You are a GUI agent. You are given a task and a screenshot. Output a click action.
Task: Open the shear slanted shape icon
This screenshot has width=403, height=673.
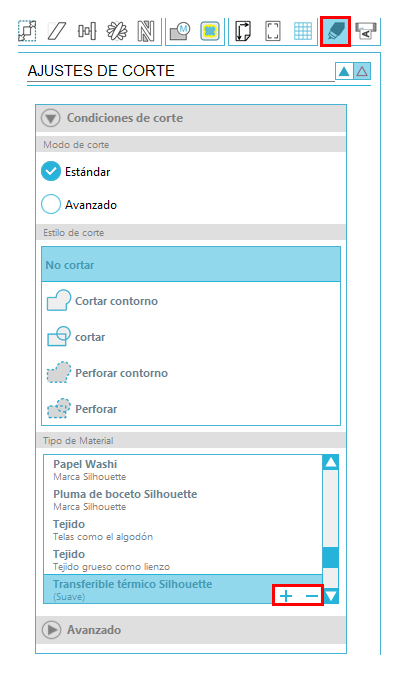tap(57, 31)
